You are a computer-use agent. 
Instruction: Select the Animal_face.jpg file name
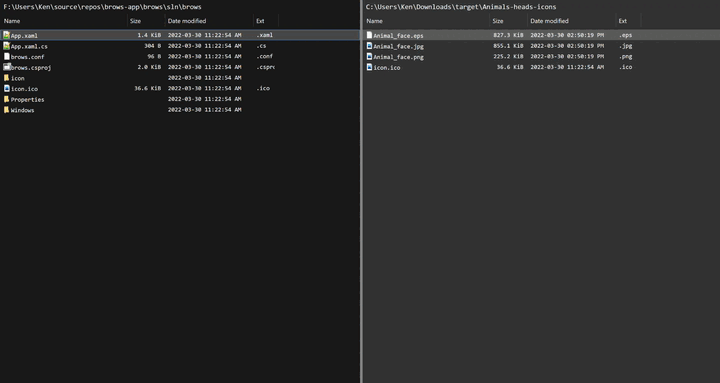pyautogui.click(x=398, y=46)
